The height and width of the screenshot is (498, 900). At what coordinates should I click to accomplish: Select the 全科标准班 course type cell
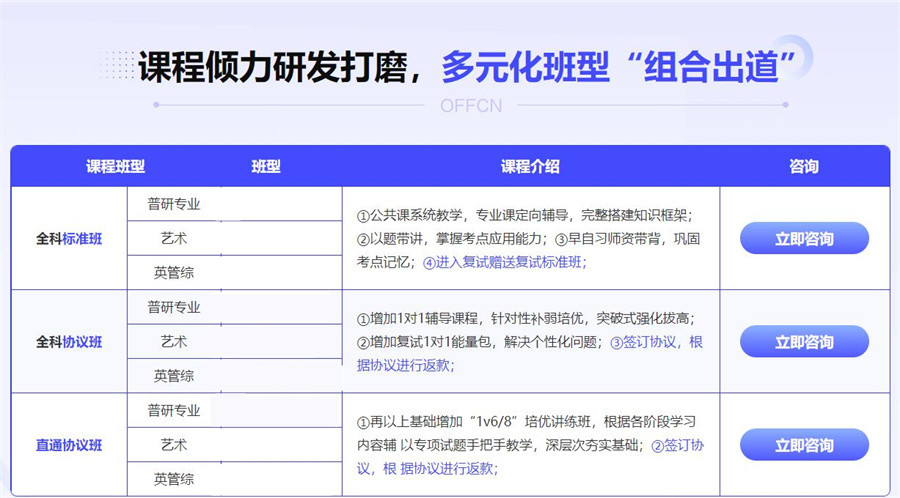69,238
